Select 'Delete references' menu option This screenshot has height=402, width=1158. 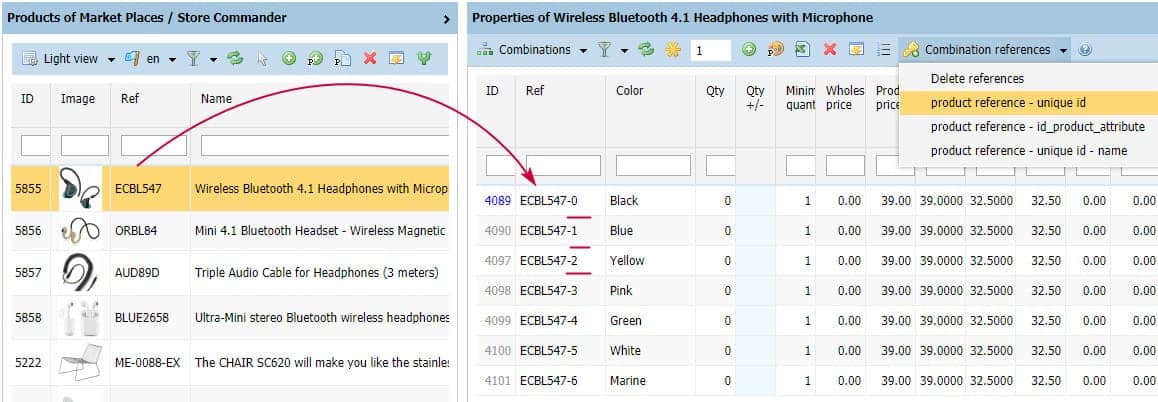(977, 78)
